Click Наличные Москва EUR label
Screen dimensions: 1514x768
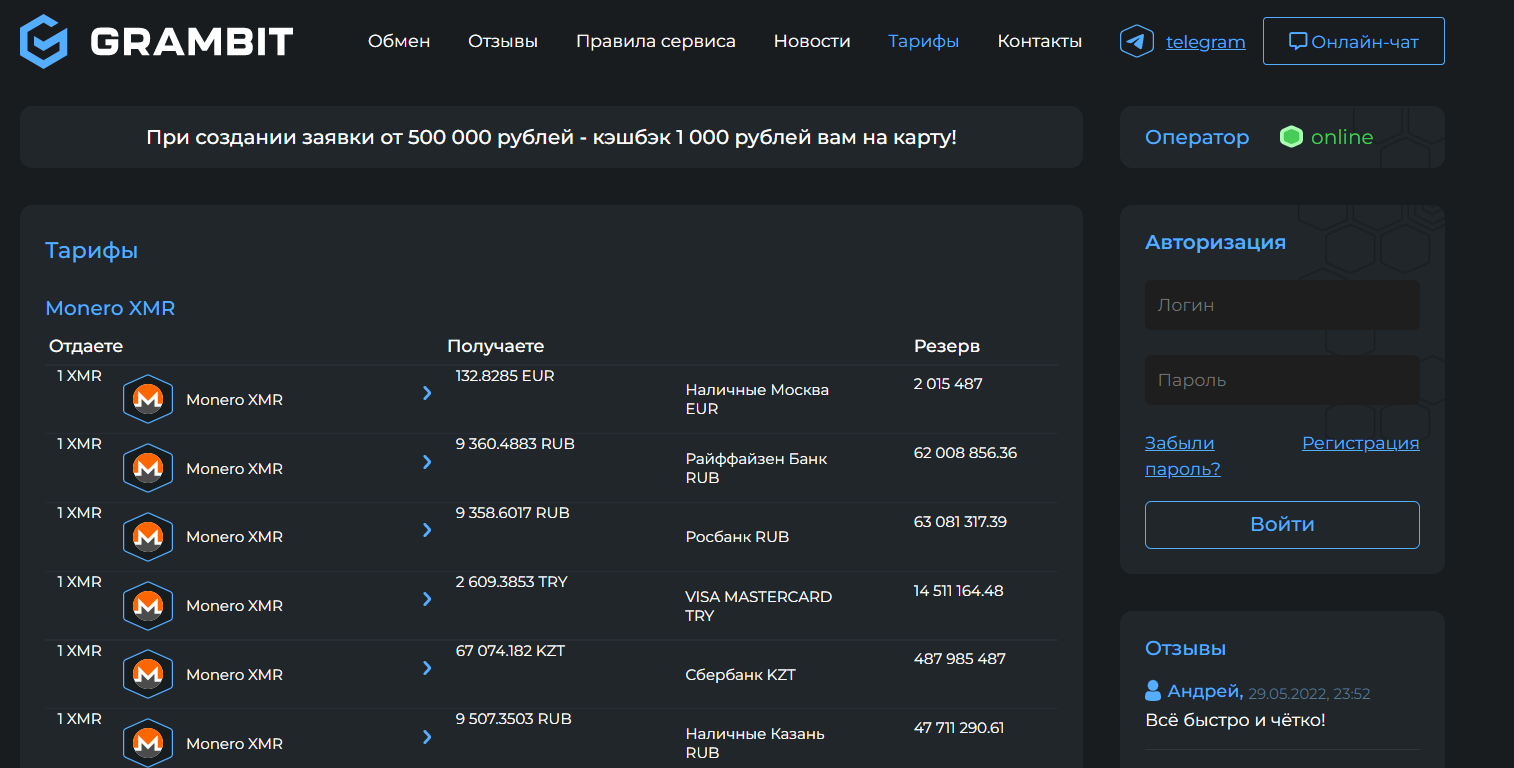pos(757,399)
